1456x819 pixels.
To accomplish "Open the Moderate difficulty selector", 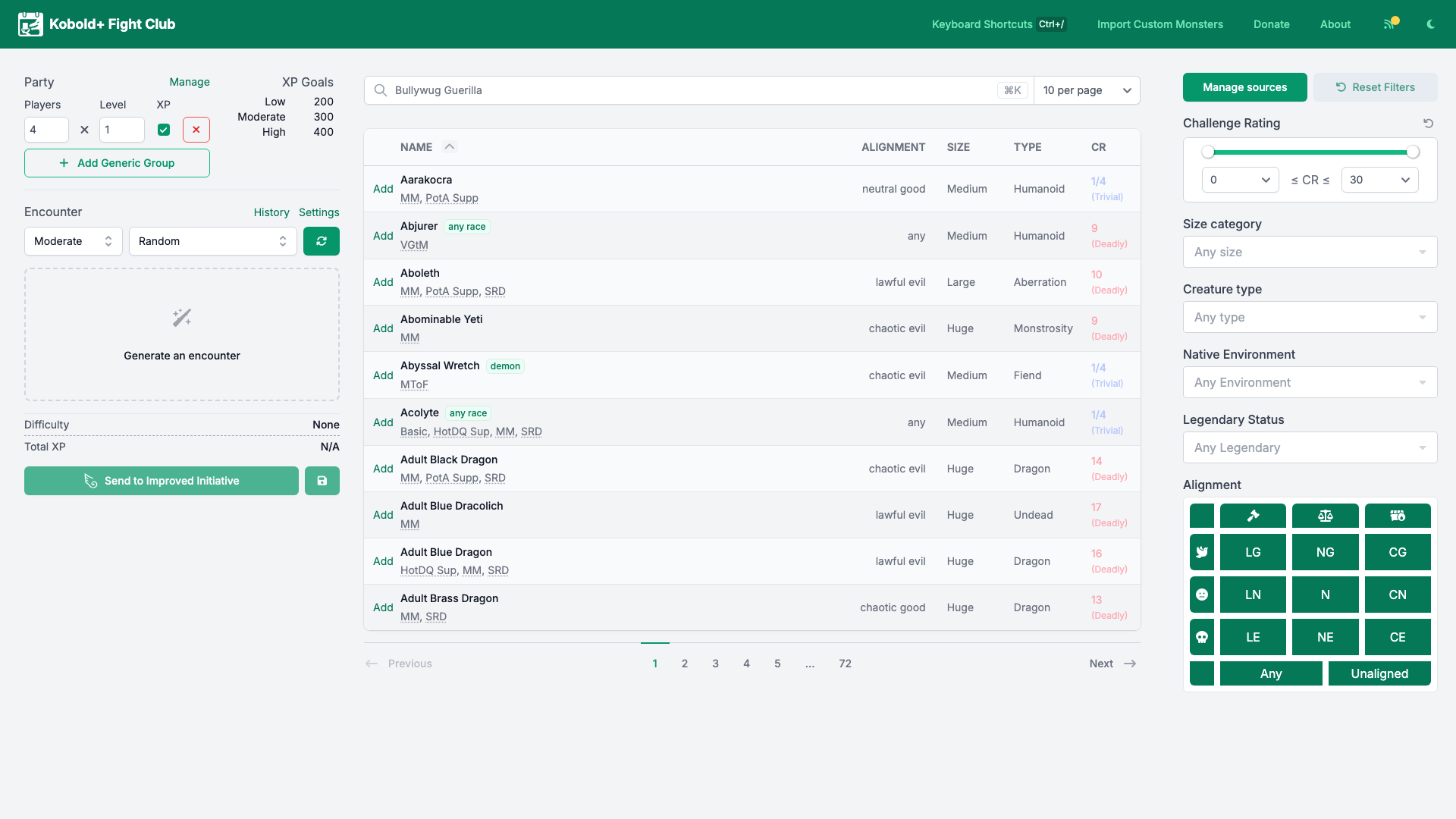I will tap(73, 241).
